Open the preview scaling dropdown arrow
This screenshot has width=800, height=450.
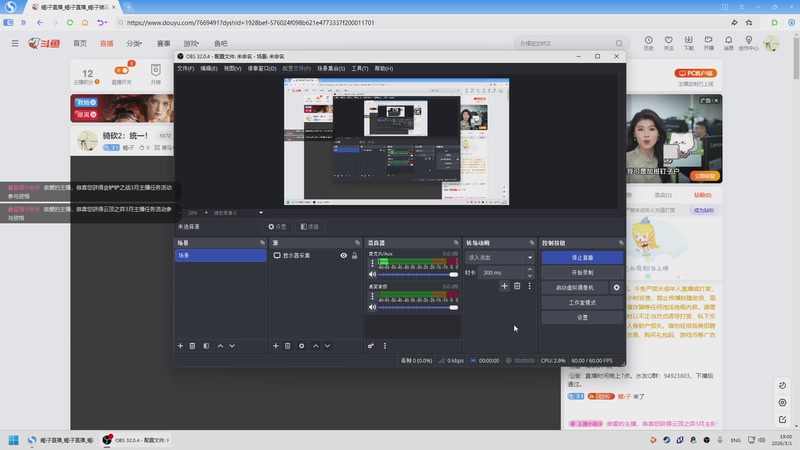pyautogui.click(x=261, y=212)
